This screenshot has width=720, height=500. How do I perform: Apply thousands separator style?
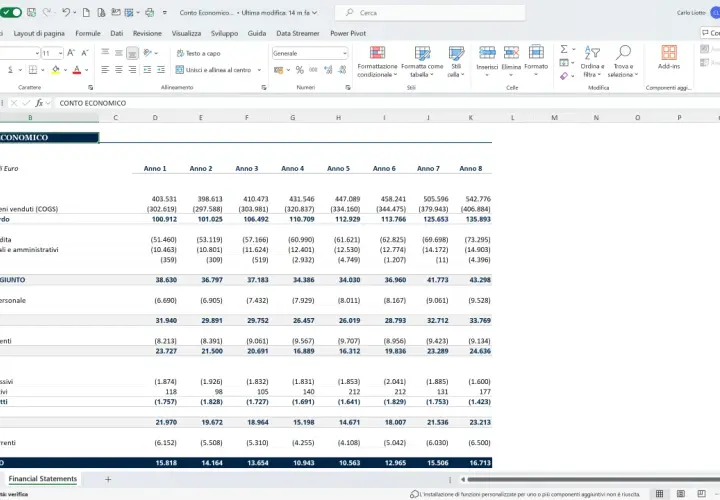pos(313,70)
